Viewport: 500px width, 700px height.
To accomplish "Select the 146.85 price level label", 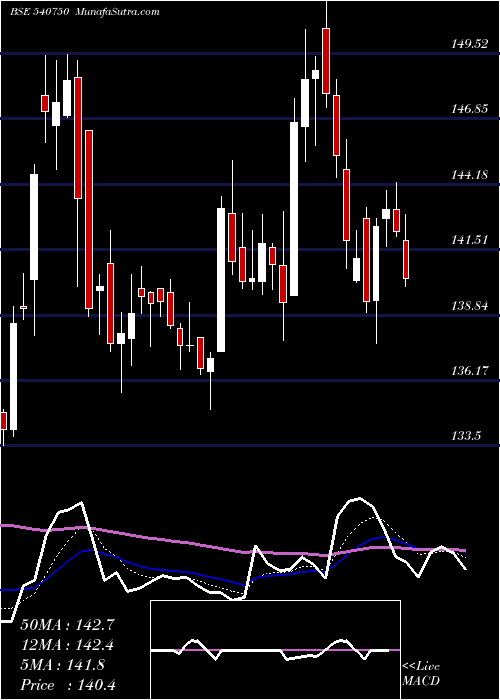I will [470, 109].
